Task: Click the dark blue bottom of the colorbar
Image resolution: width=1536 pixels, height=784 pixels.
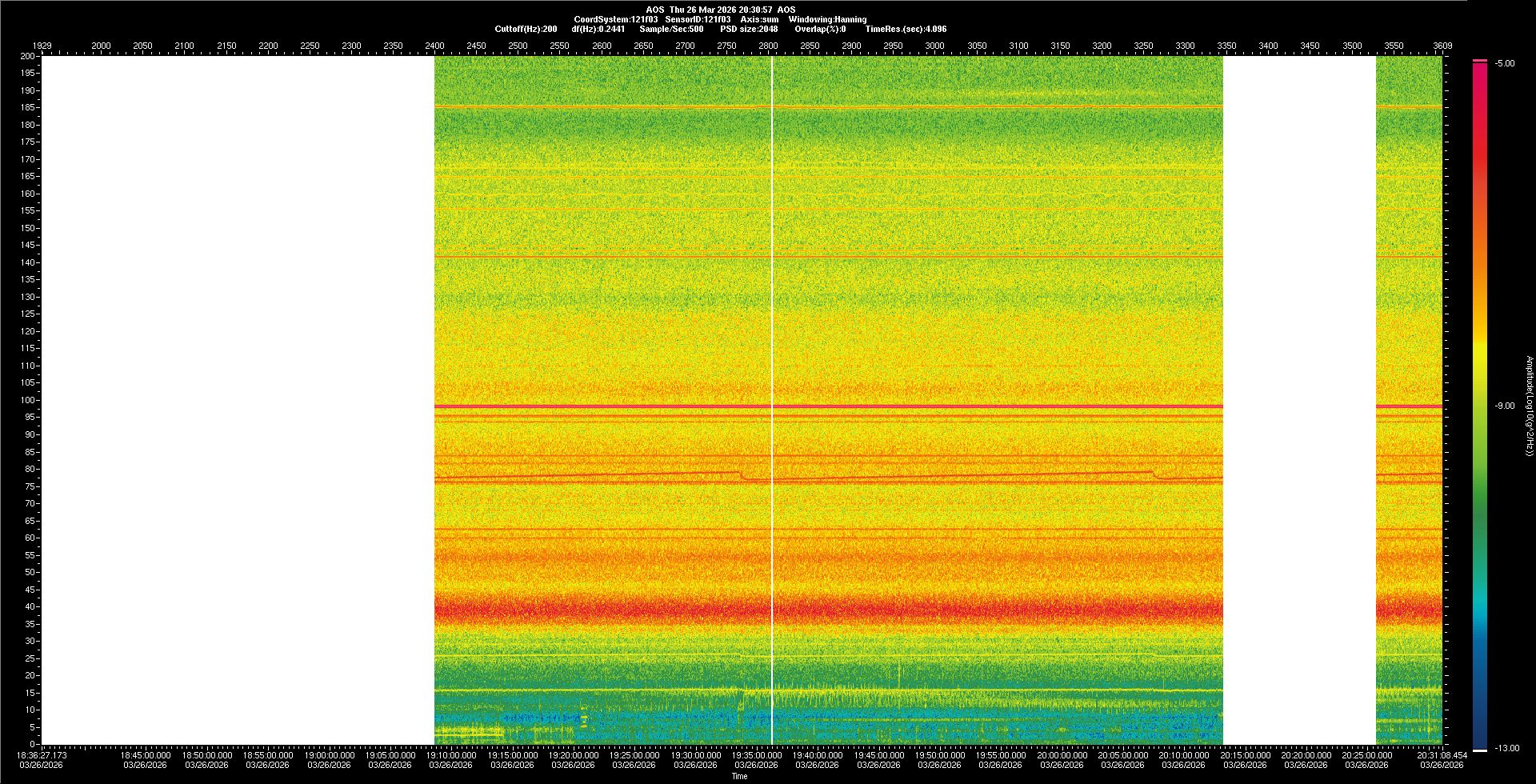Action: click(1480, 740)
